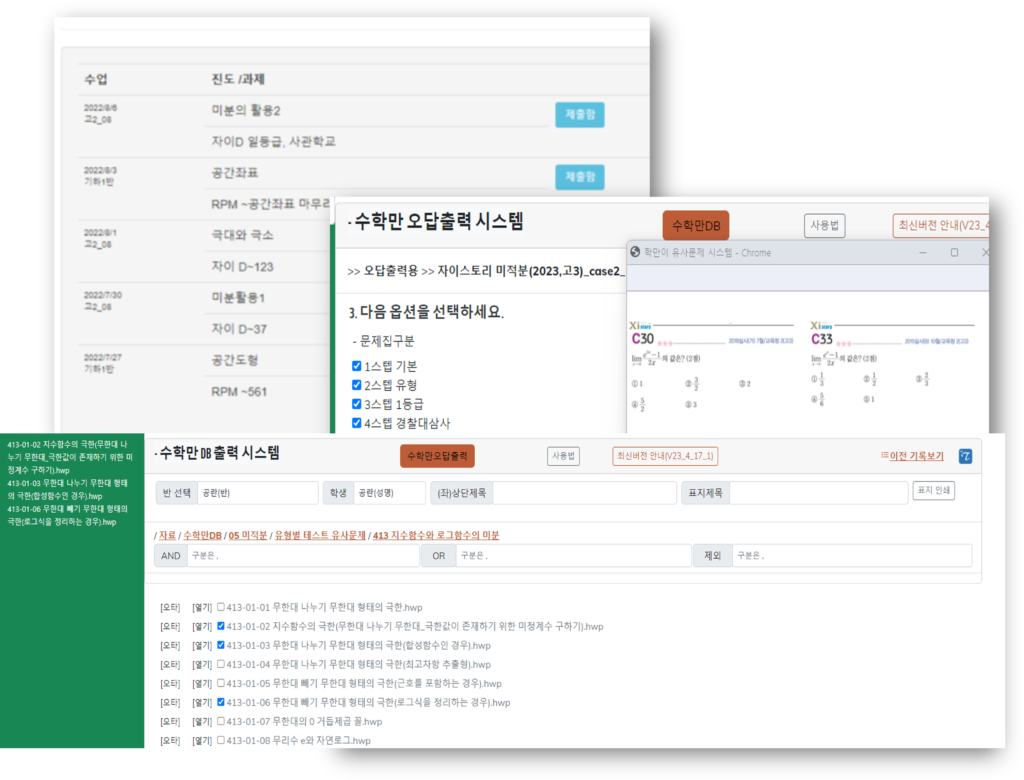
Task: Uncheck the 413-01-03 합성함수인 경우 file checkbox
Action: [221, 645]
